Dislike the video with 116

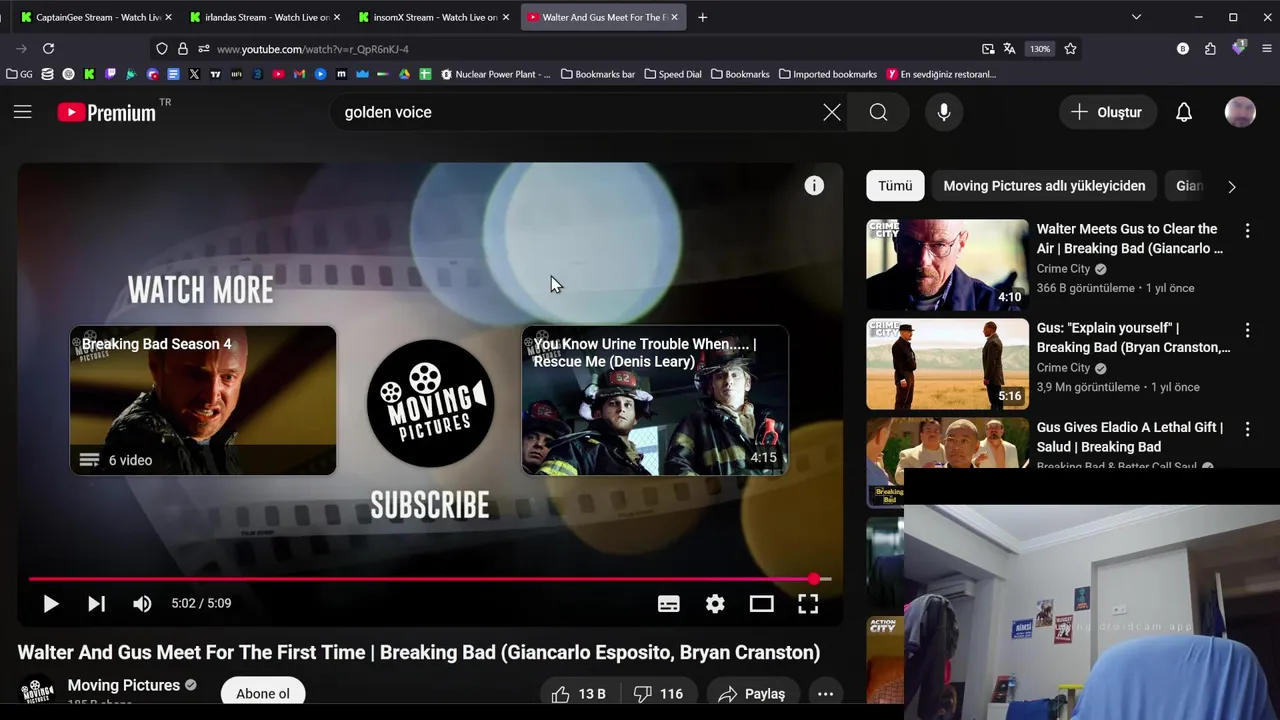click(x=658, y=693)
